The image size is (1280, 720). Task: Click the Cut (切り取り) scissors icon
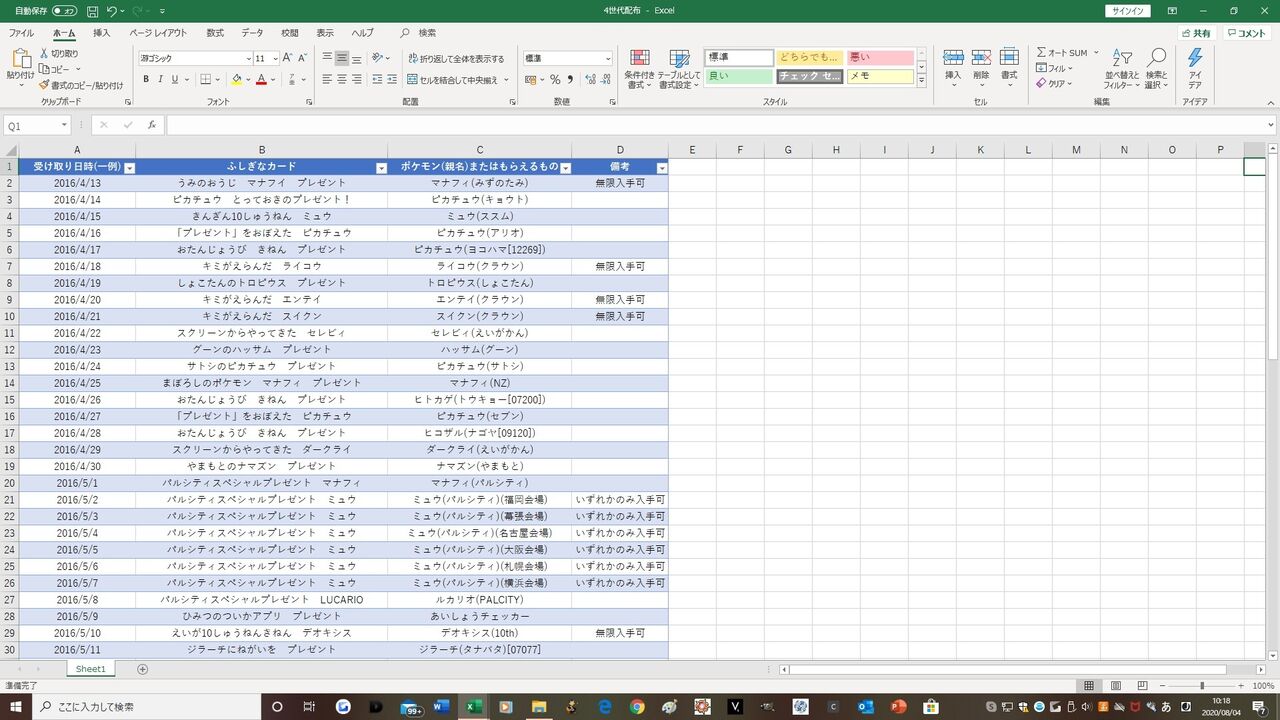coord(44,54)
